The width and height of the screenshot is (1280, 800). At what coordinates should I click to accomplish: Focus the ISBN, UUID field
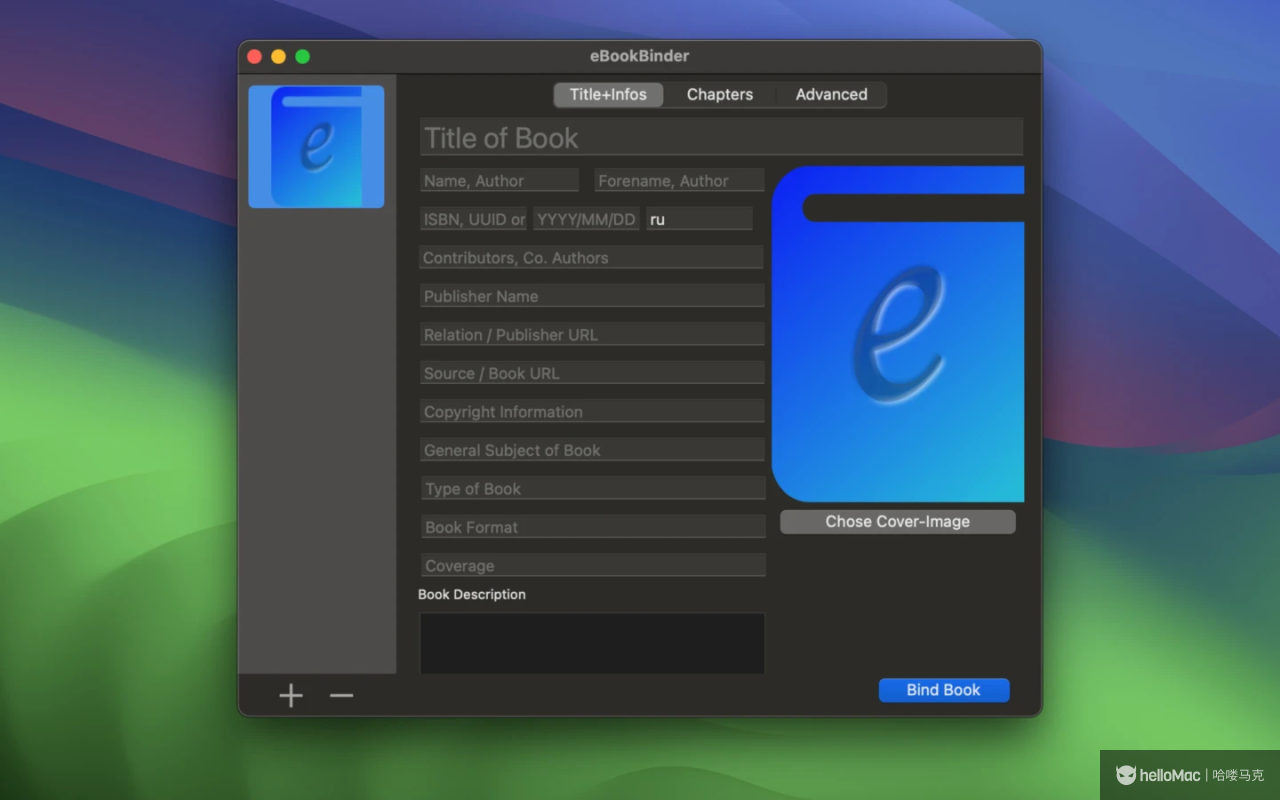point(473,219)
